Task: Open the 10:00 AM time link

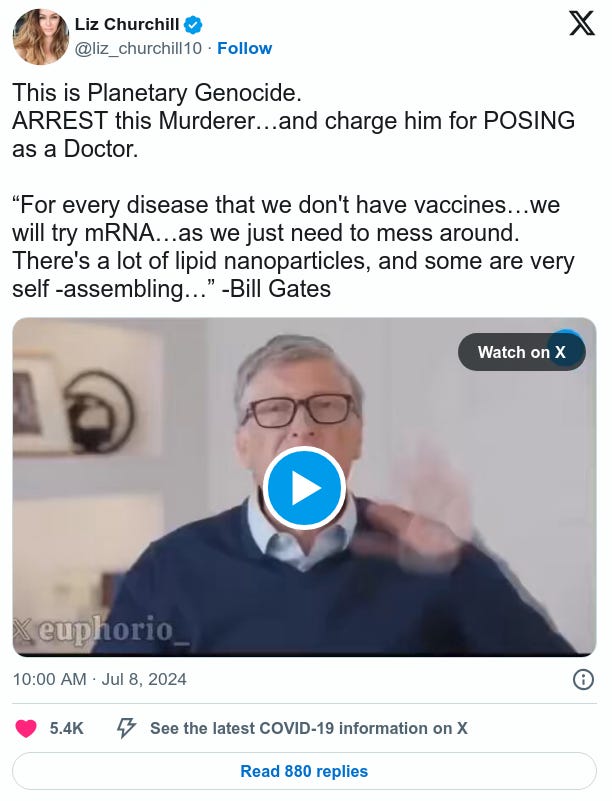Action: pos(50,679)
